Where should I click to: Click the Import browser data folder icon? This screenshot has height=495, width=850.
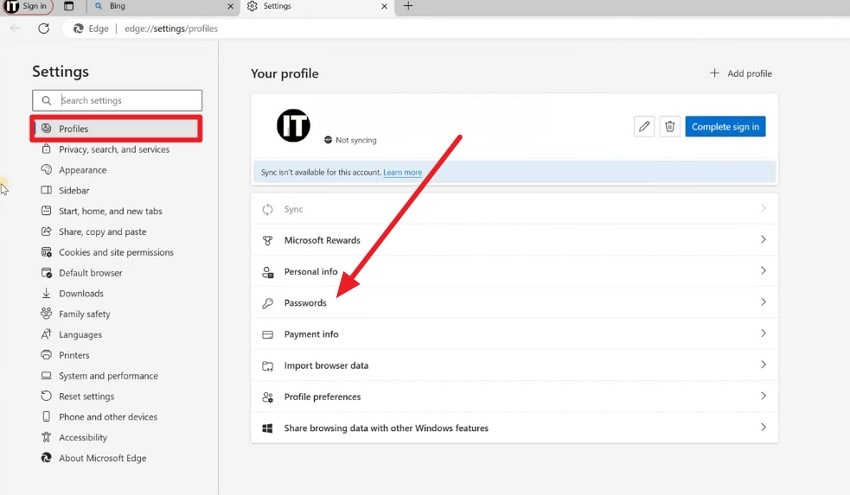pos(268,366)
